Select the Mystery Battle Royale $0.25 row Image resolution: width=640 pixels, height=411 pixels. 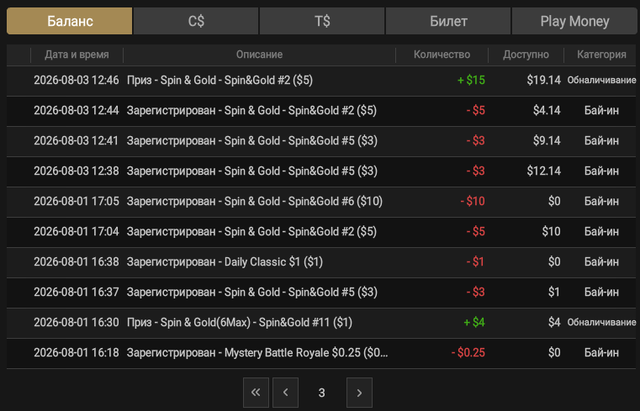tap(321, 353)
